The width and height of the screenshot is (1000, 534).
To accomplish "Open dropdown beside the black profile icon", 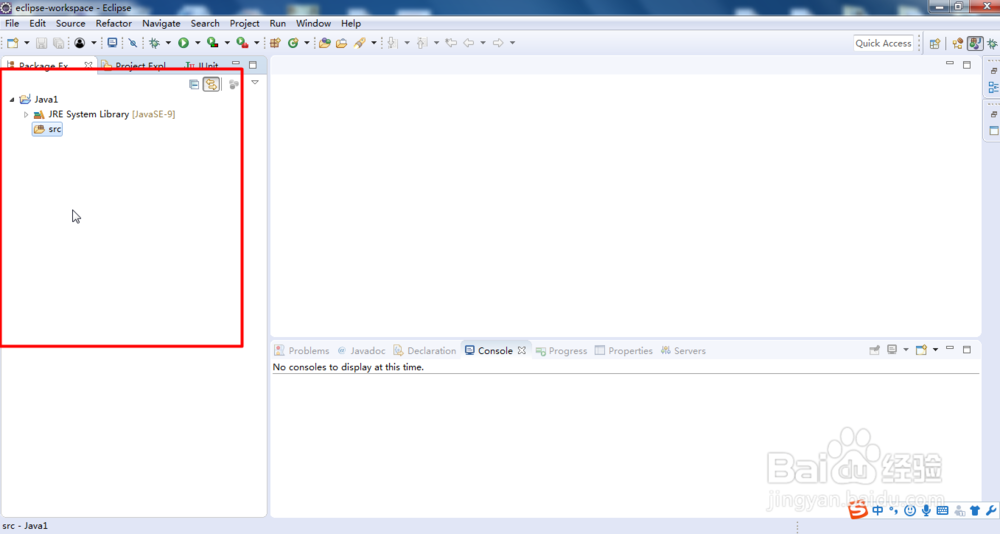I will pyautogui.click(x=94, y=43).
